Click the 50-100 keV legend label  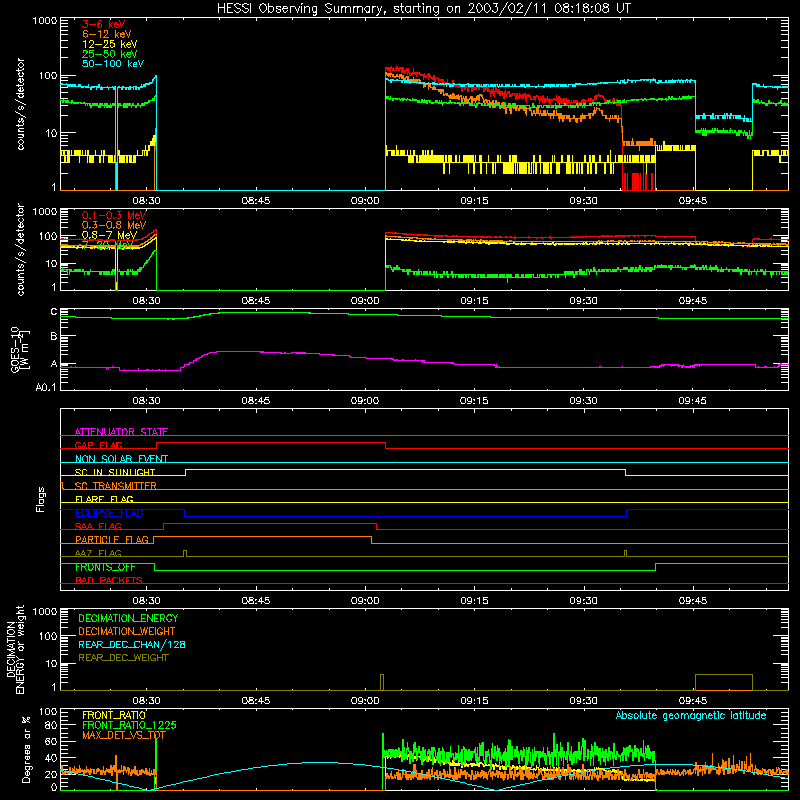pos(113,64)
